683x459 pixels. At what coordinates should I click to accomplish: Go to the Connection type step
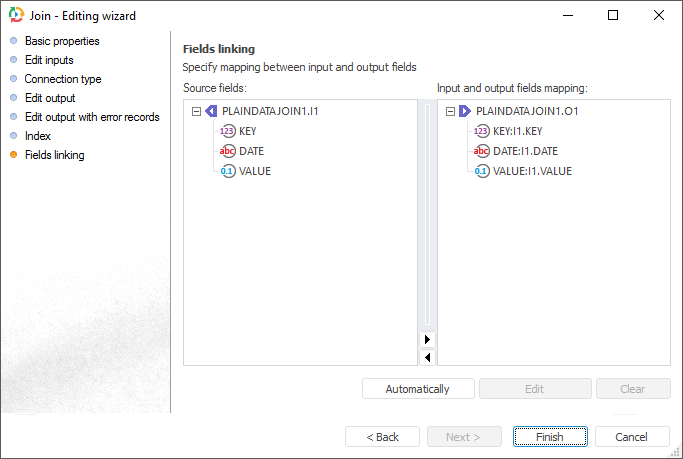(x=63, y=79)
